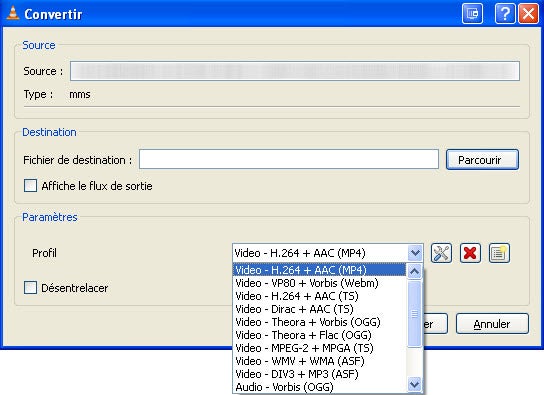This screenshot has width=544, height=395.
Task: Create a new profile with the list icon
Action: pyautogui.click(x=499, y=253)
